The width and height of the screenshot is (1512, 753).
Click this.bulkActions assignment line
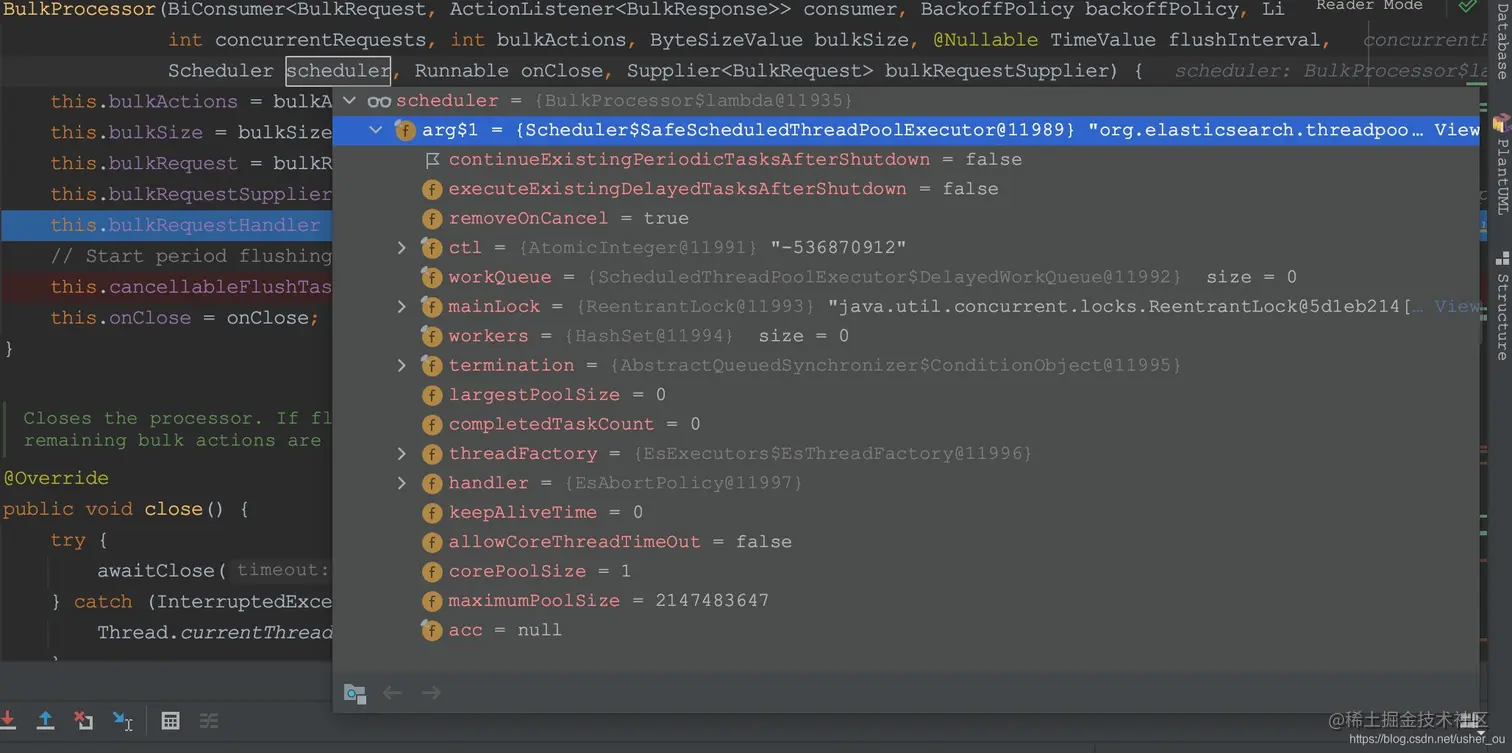pyautogui.click(x=191, y=102)
